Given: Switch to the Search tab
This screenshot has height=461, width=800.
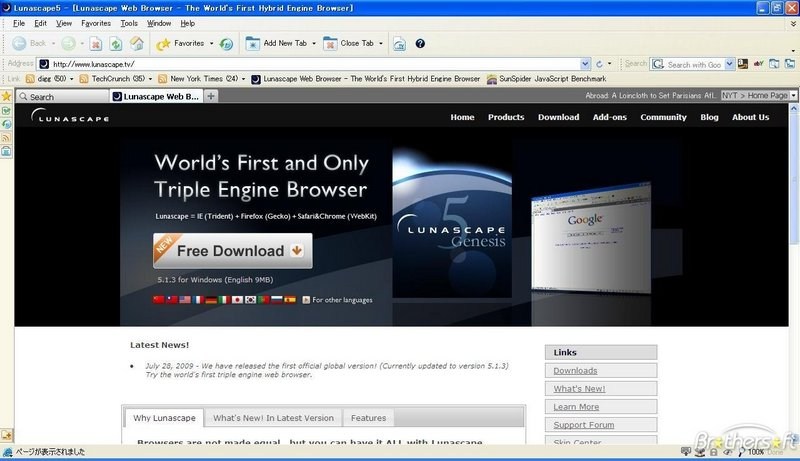Looking at the screenshot, I should coord(63,96).
